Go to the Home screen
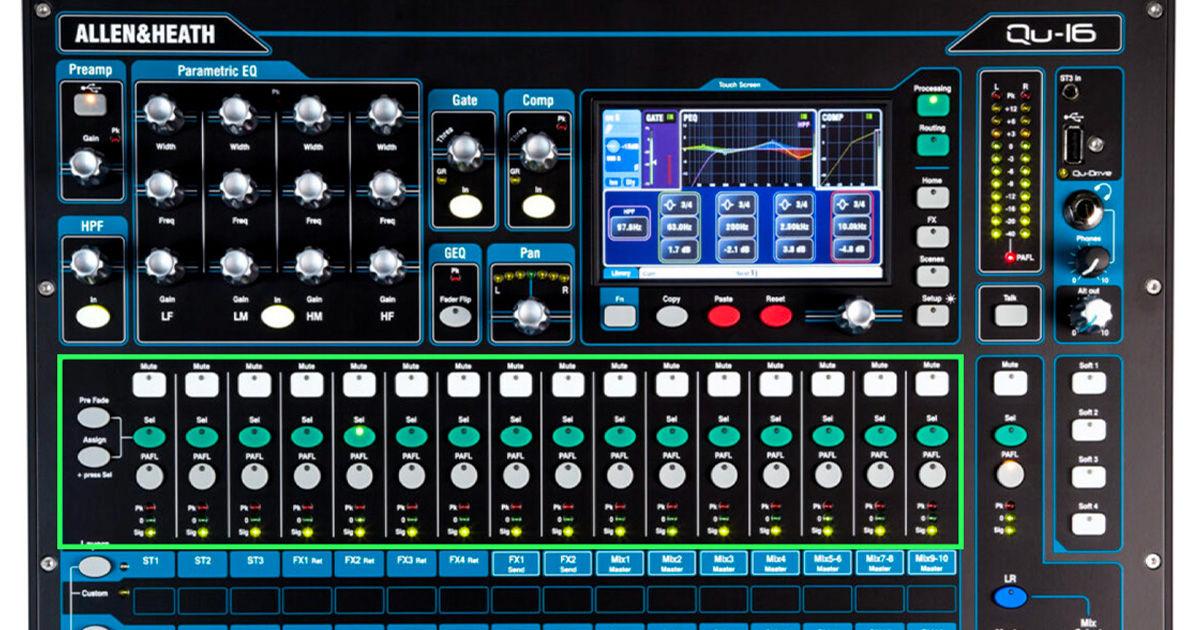Screen dimensions: 1200x630 [x=932, y=197]
